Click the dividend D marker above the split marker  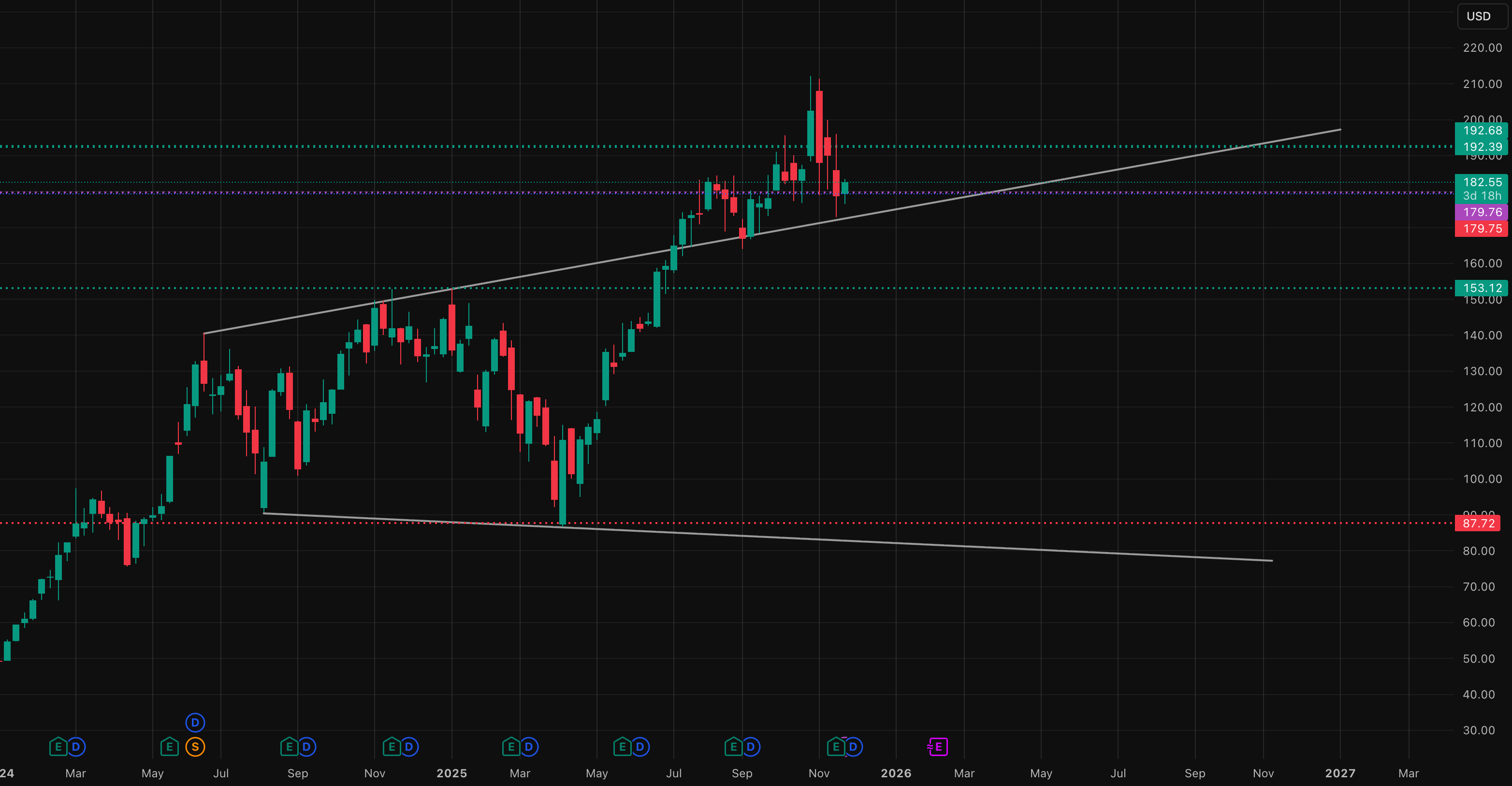coord(195,722)
